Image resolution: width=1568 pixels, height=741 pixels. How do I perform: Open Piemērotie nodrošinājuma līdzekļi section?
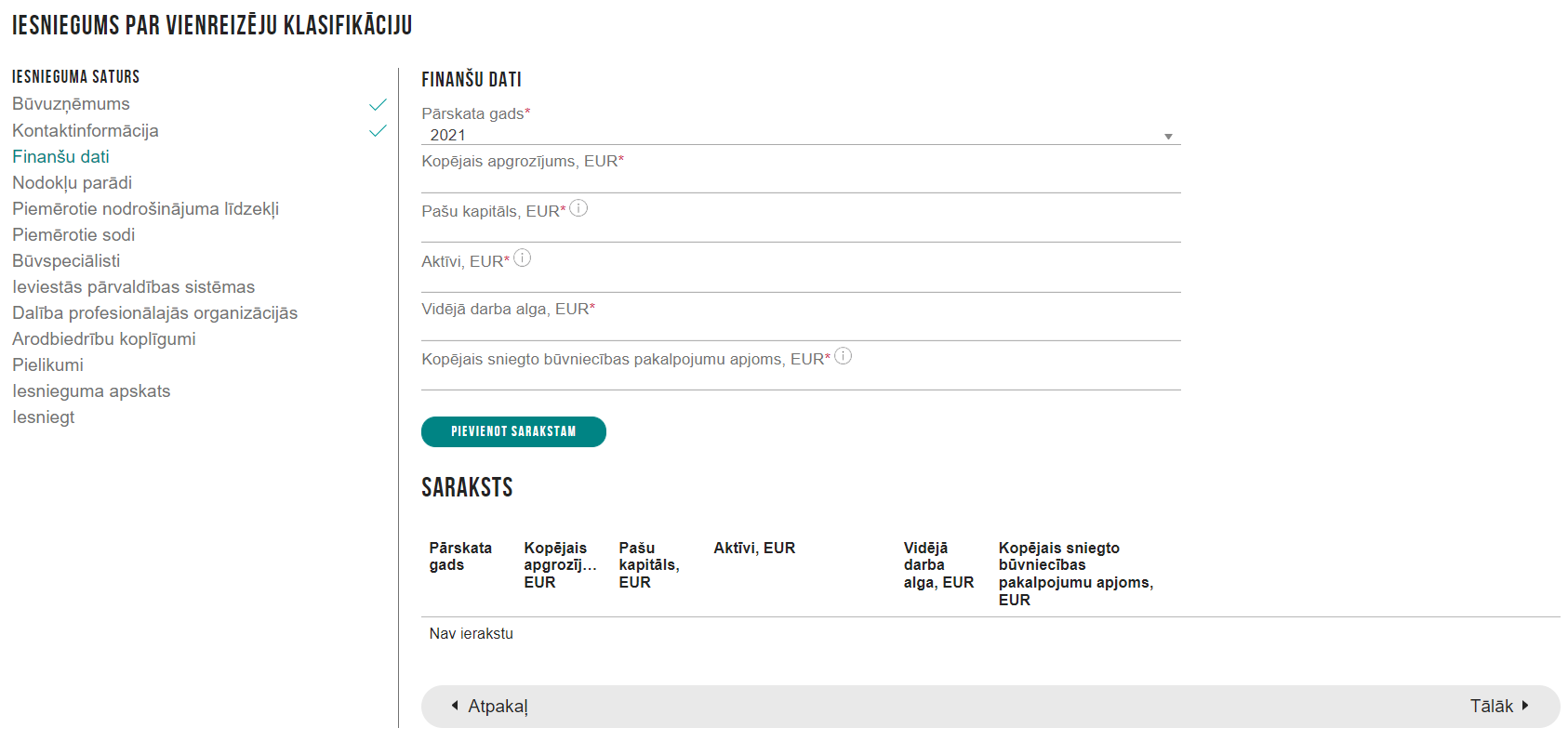(x=145, y=209)
